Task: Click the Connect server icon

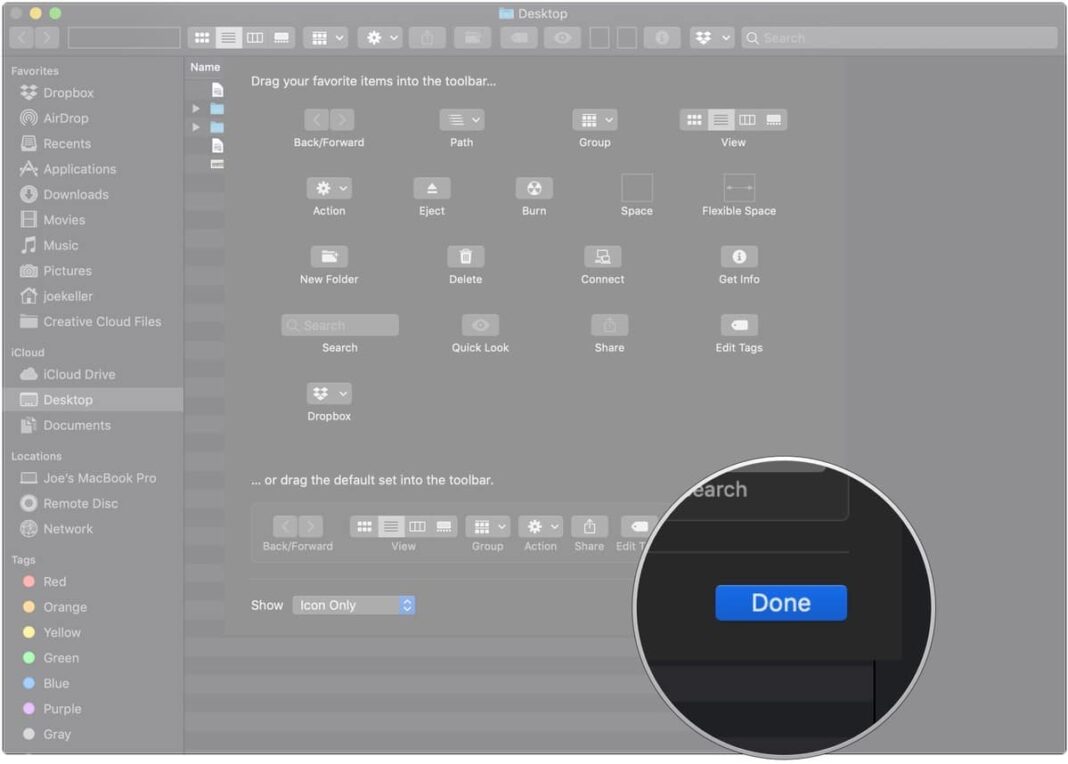Action: (x=601, y=256)
